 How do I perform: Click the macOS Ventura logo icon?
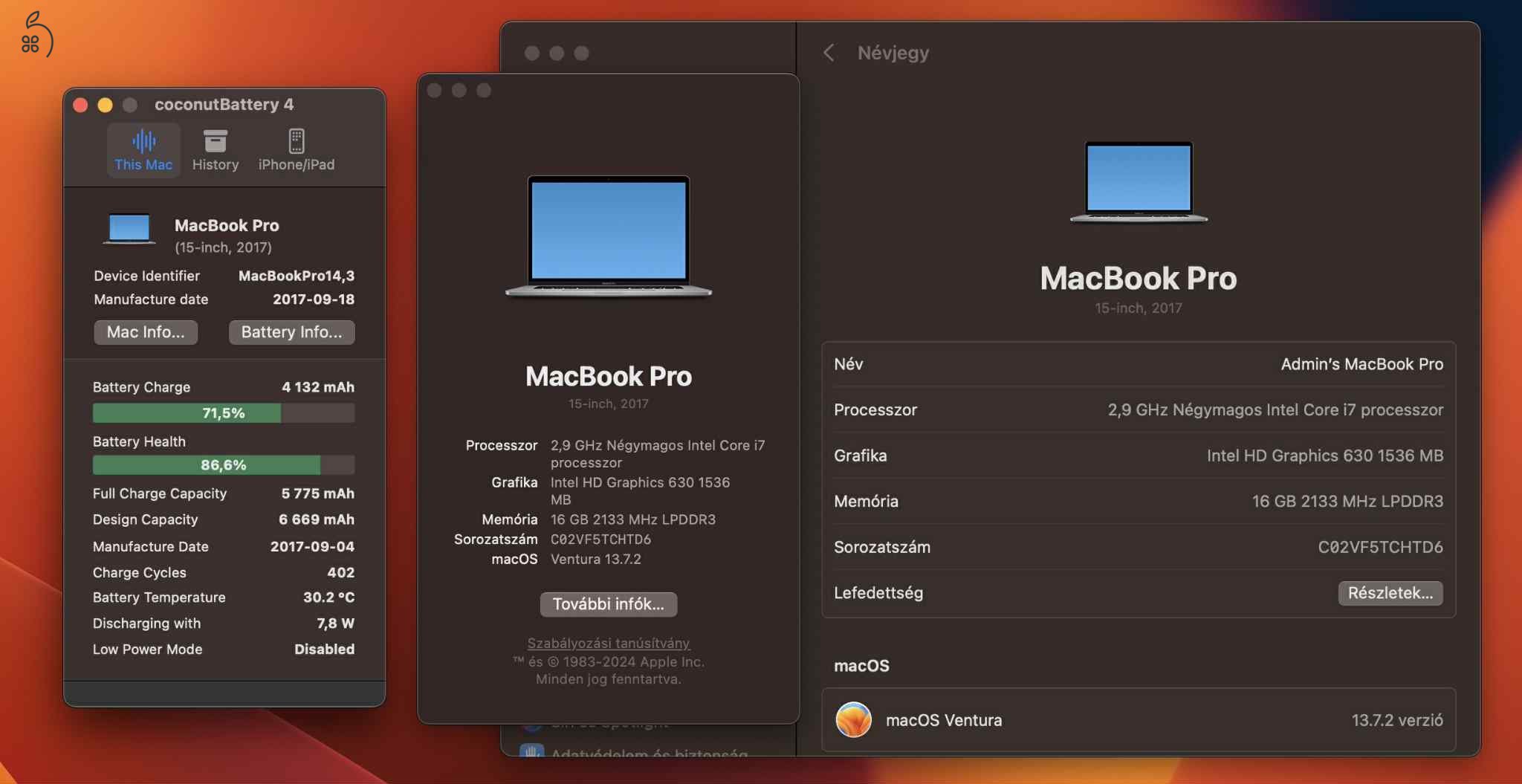coord(853,719)
